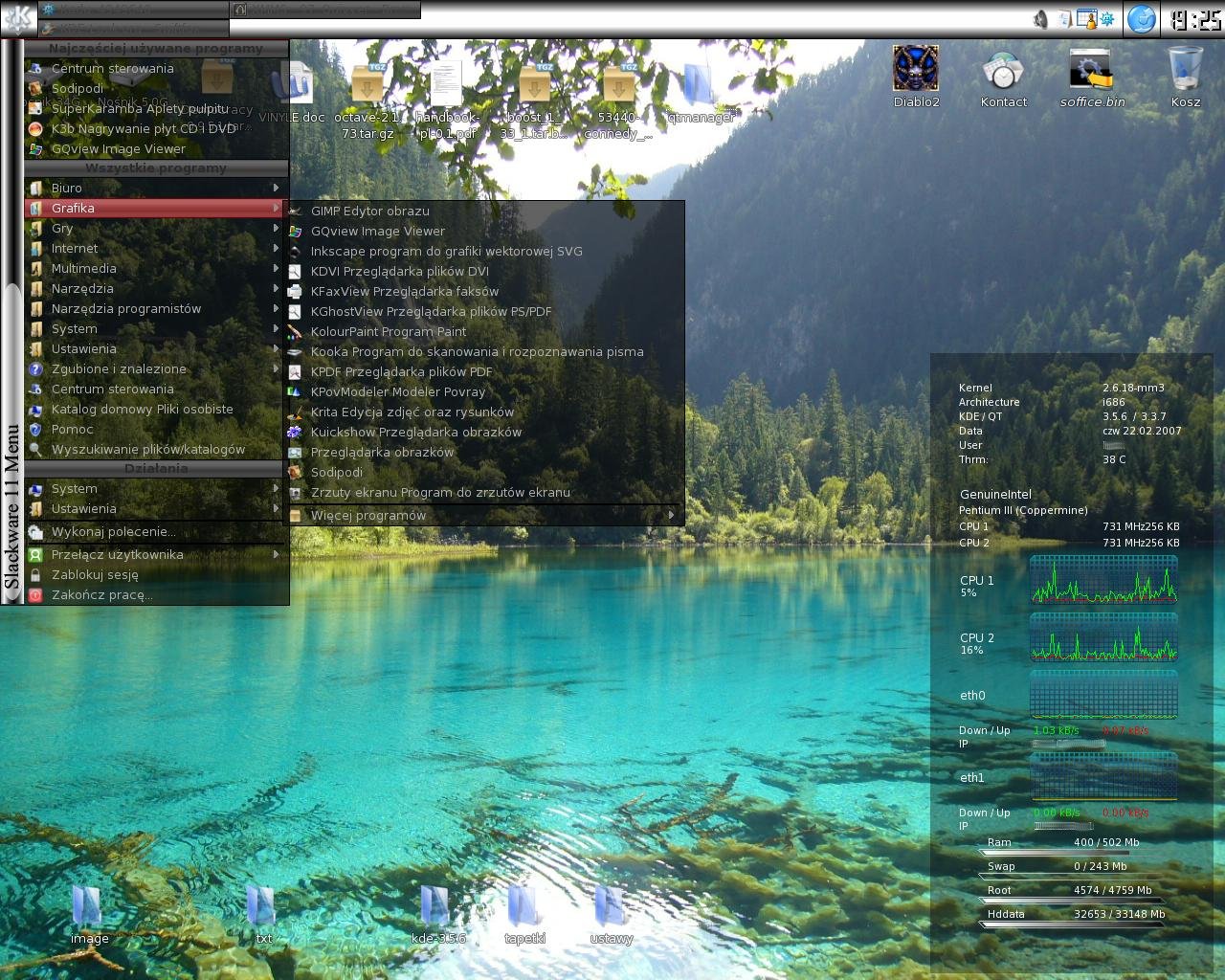Launch GIMP Edytor obrazu
This screenshot has width=1225, height=980.
pos(485,211)
